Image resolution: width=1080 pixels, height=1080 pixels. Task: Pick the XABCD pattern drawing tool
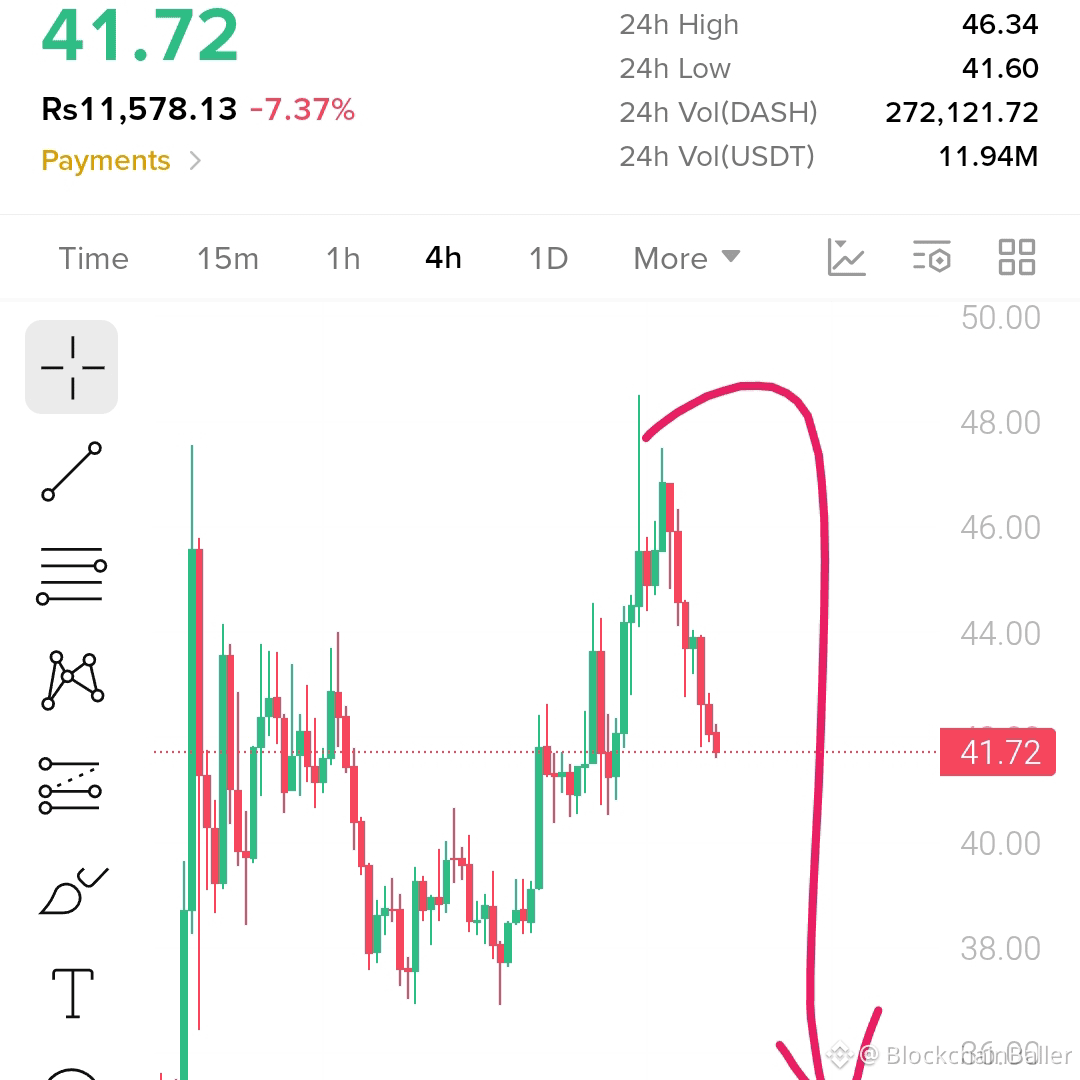[x=72, y=680]
